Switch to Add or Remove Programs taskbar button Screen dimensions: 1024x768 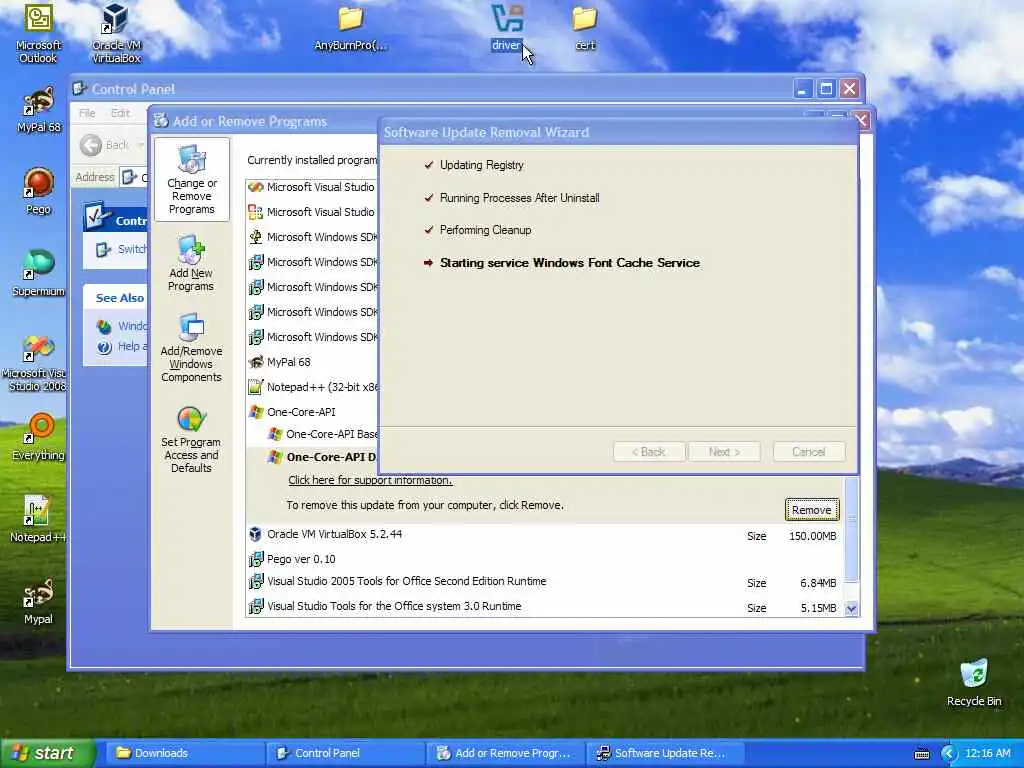coord(505,753)
